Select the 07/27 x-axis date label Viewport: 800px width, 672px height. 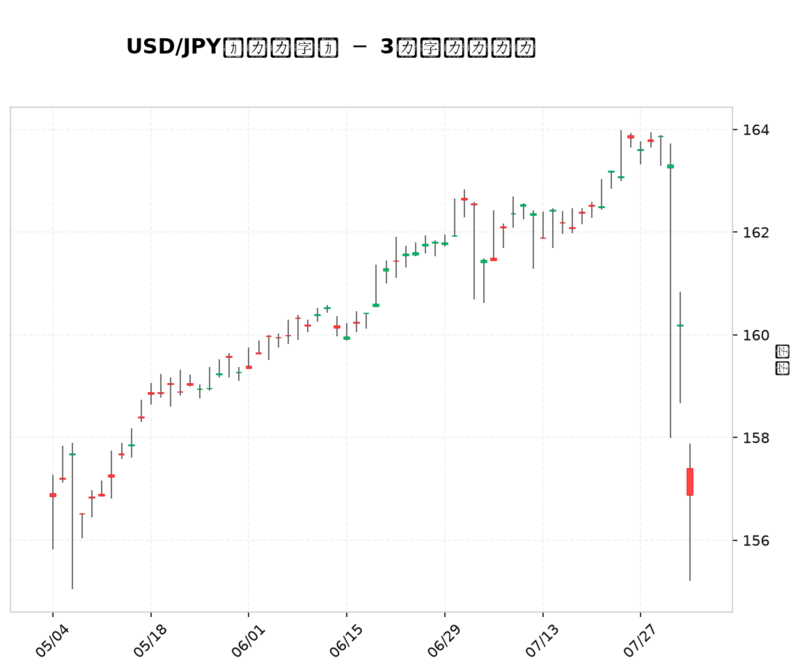640,641
